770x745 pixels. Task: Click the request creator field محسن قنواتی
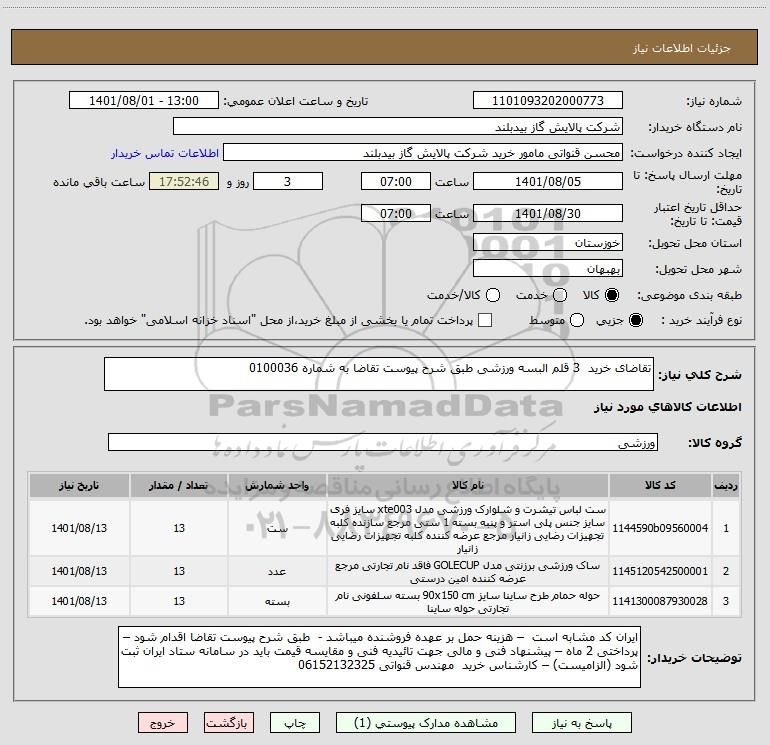point(423,153)
